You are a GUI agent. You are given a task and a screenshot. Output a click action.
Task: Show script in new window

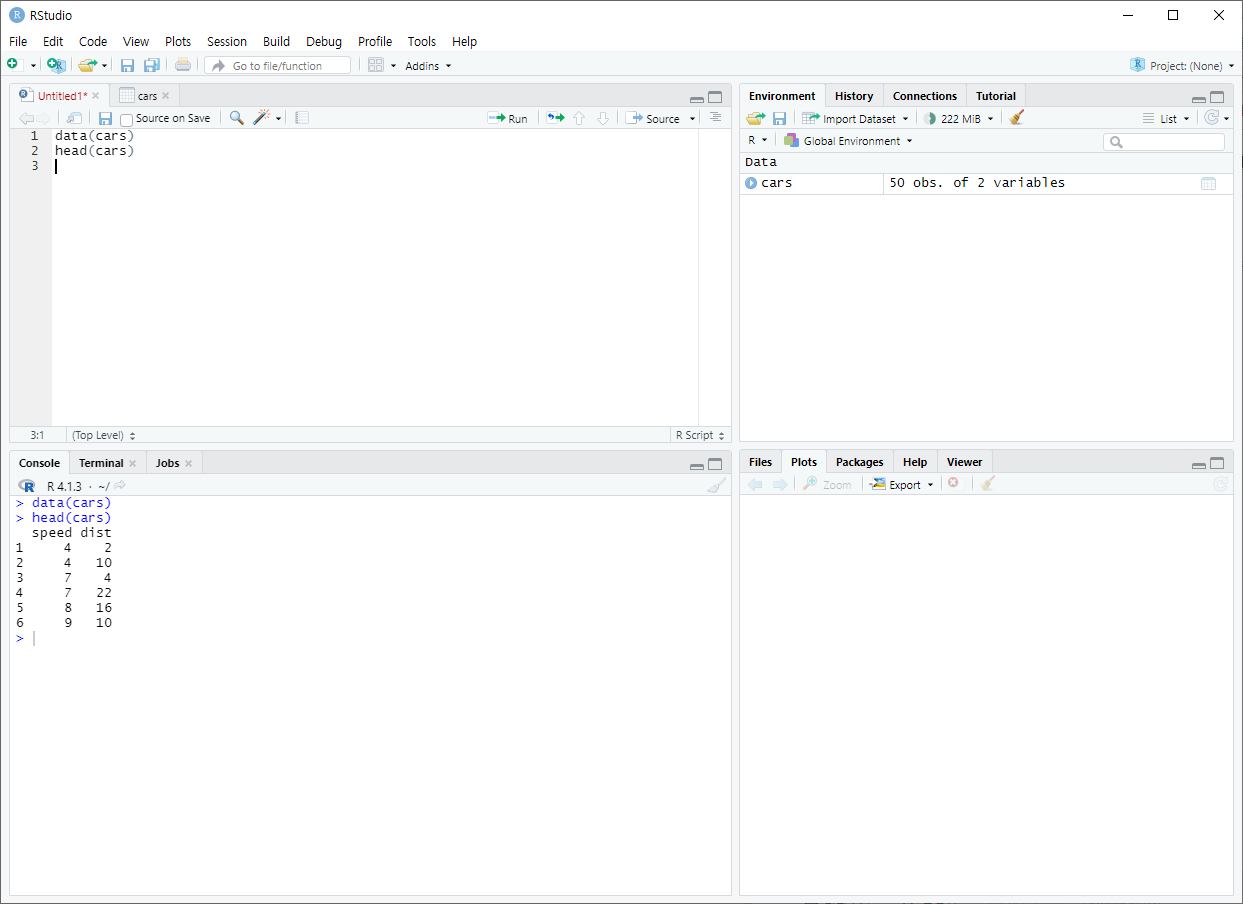click(x=75, y=118)
